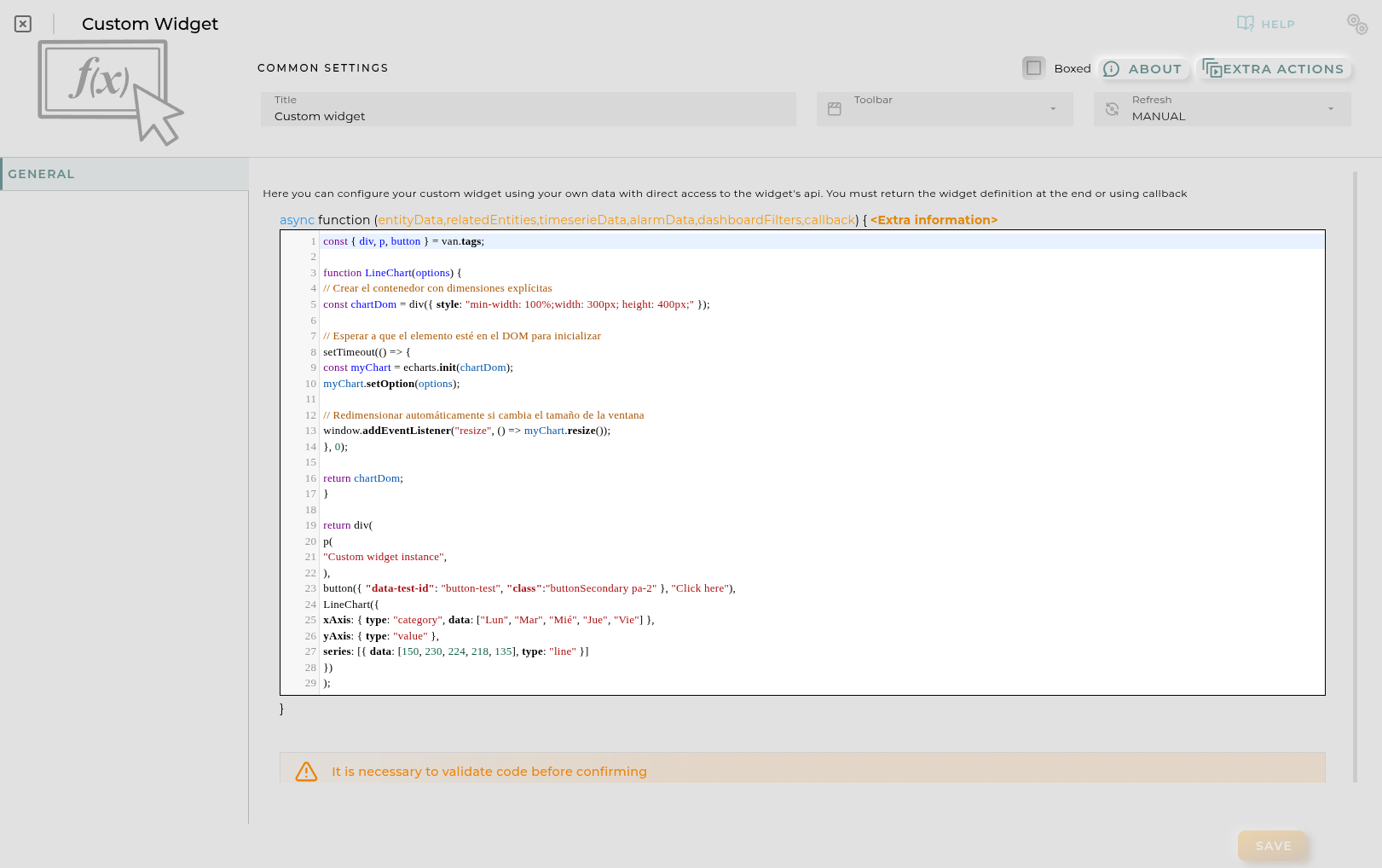
Task: Toggle the Boxed checkbox
Action: click(1034, 68)
